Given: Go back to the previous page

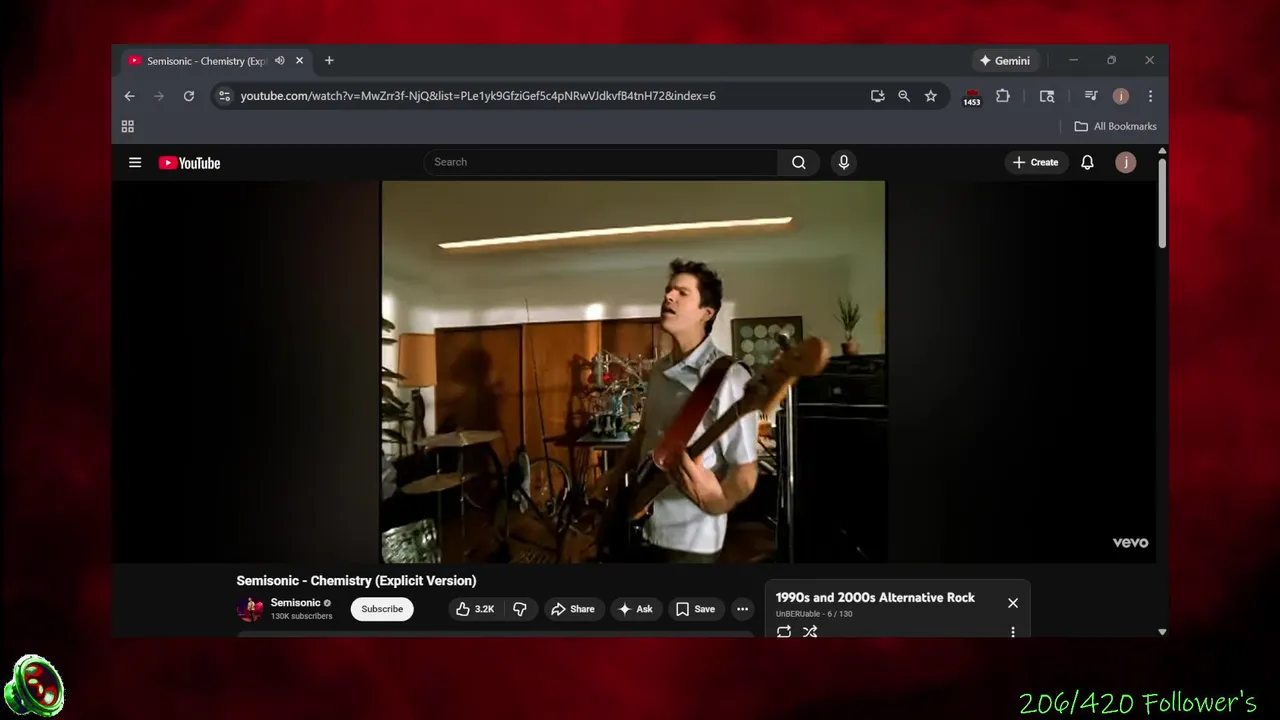Looking at the screenshot, I should [x=129, y=96].
